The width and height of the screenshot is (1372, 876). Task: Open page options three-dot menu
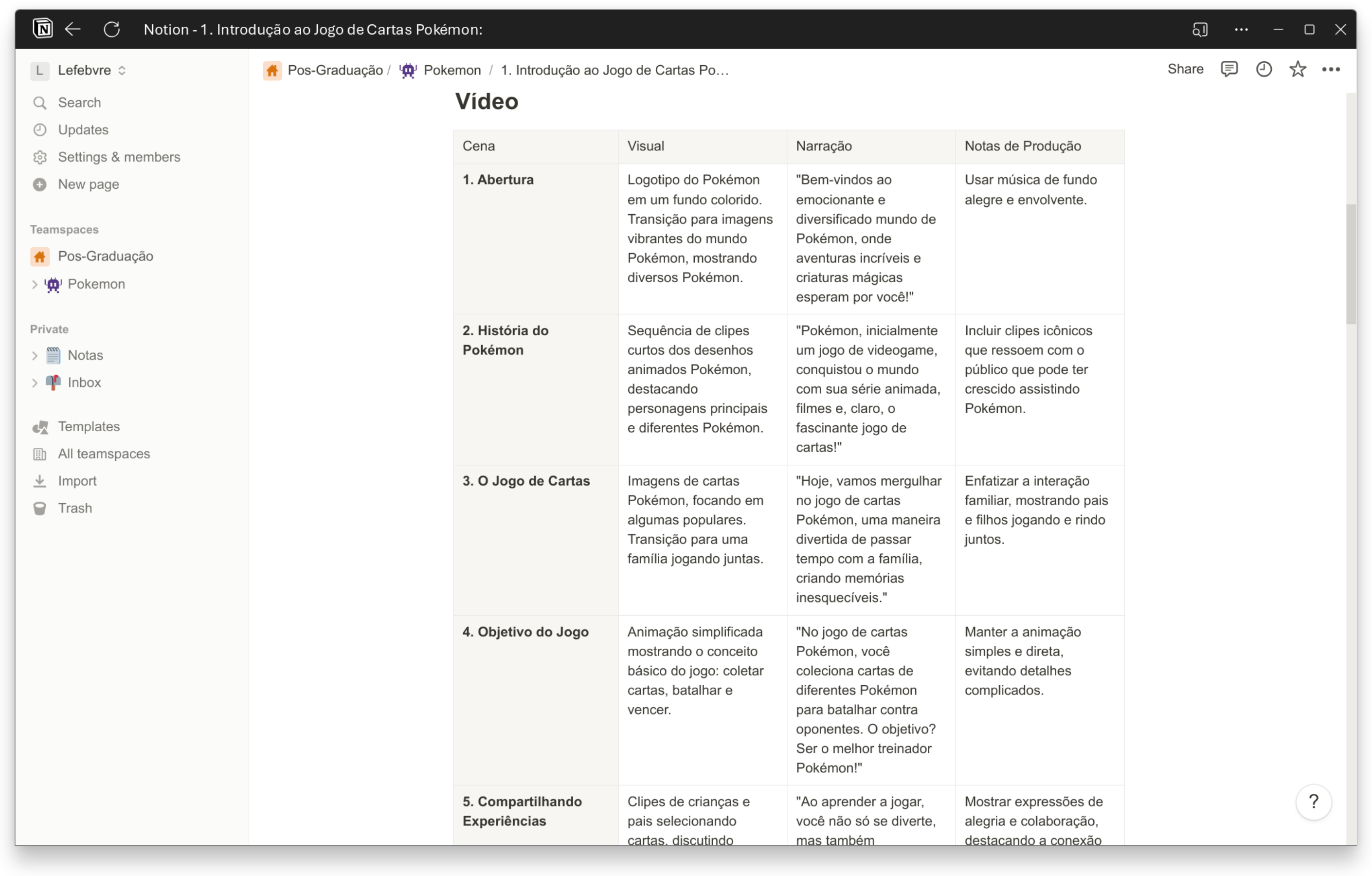coord(1331,69)
